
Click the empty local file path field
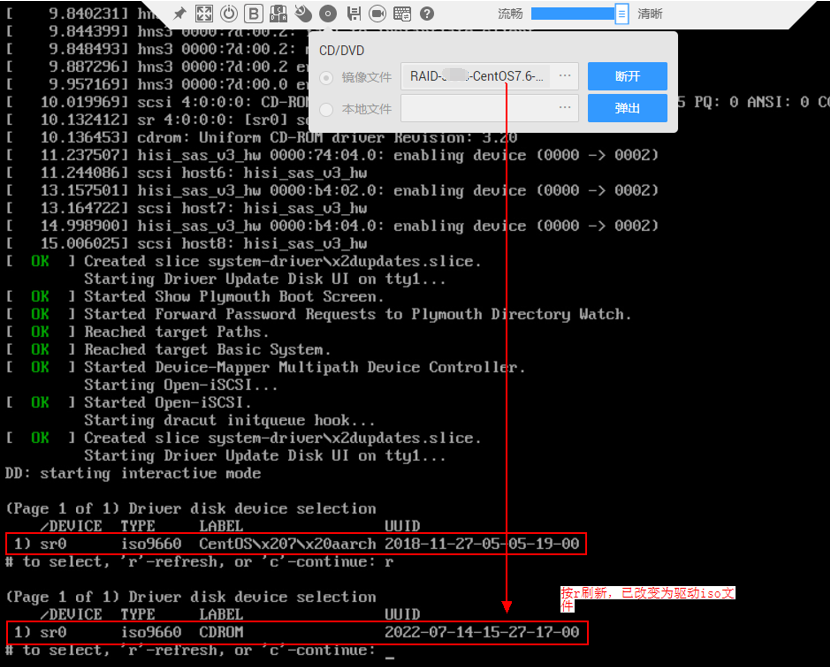click(477, 108)
